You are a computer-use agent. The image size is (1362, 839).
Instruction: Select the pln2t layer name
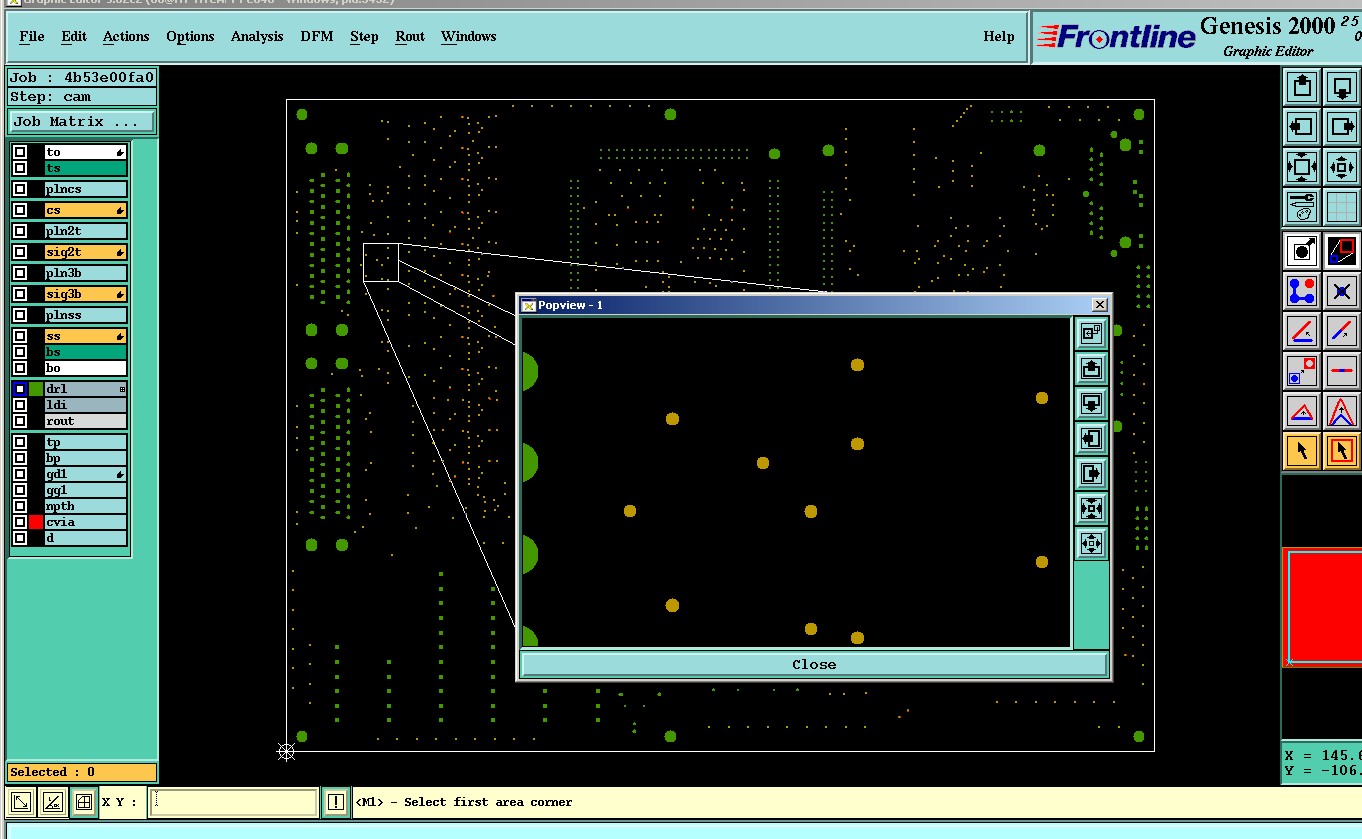[x=86, y=231]
